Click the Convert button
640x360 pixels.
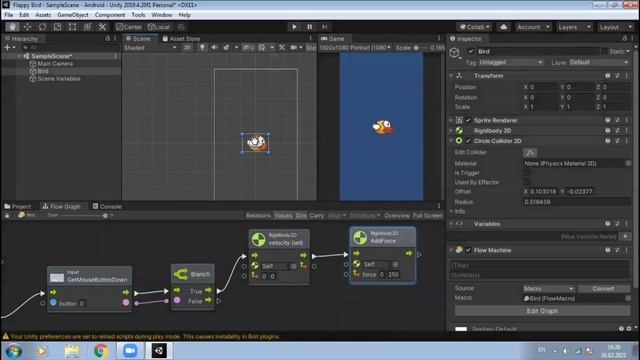[604, 289]
